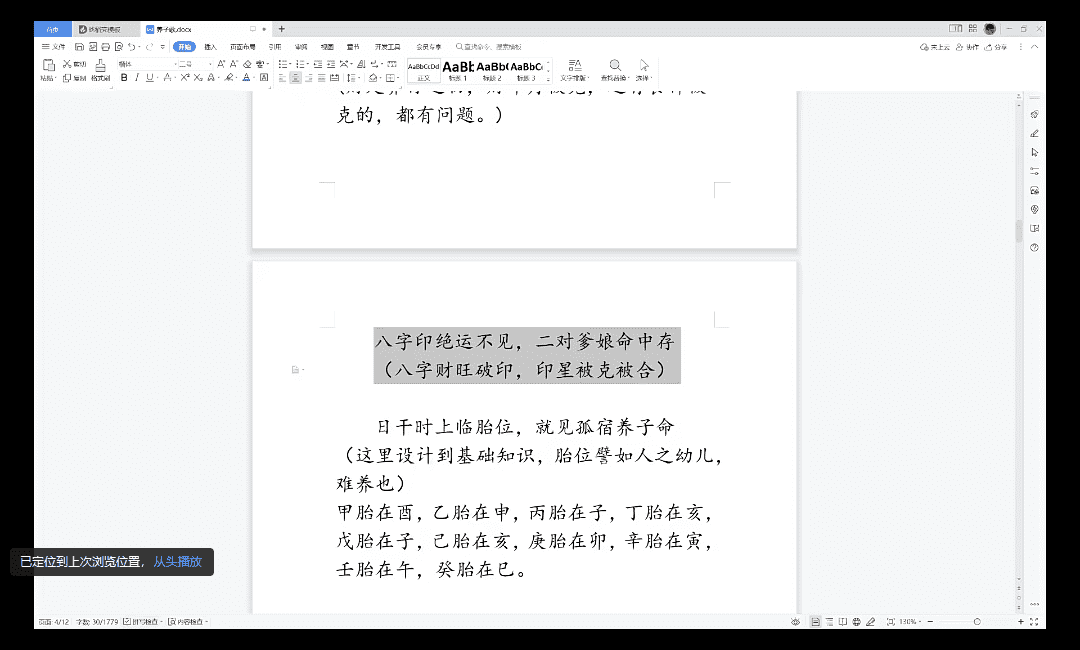Center-align the paragraph
Viewport: 1080px width, 650px height.
(x=295, y=78)
